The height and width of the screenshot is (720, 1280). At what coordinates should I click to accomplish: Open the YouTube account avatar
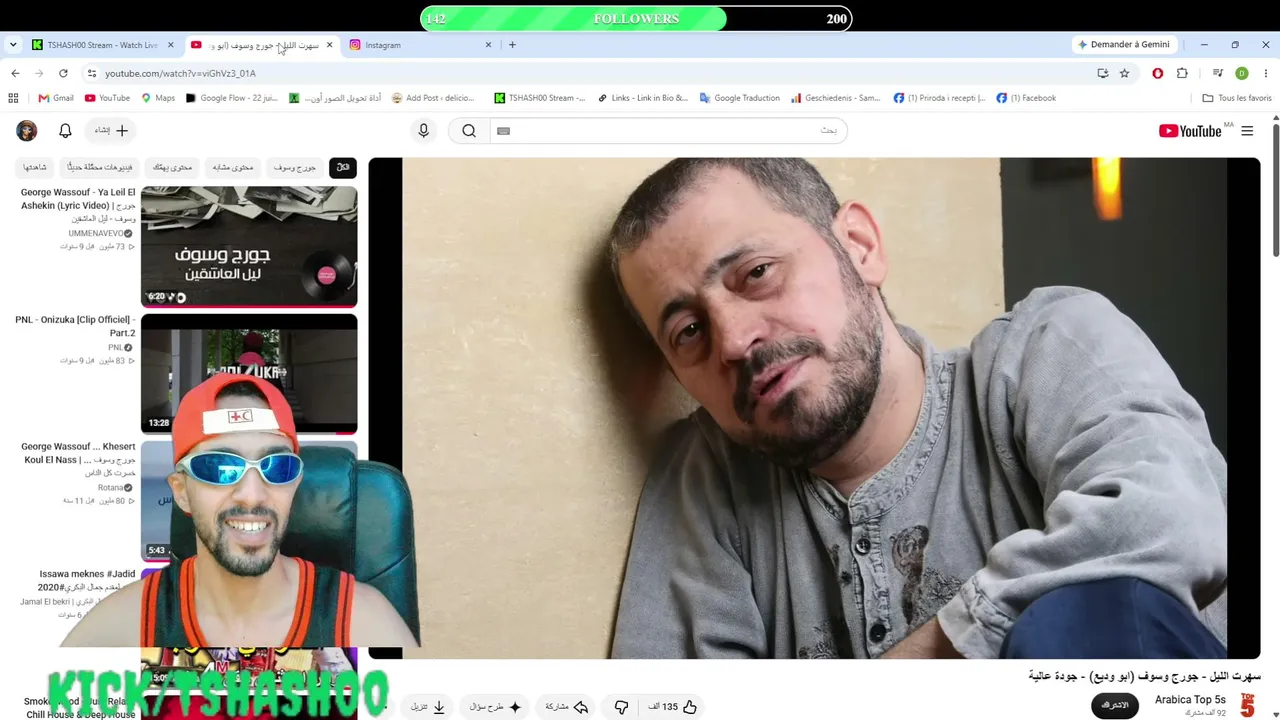[26, 131]
